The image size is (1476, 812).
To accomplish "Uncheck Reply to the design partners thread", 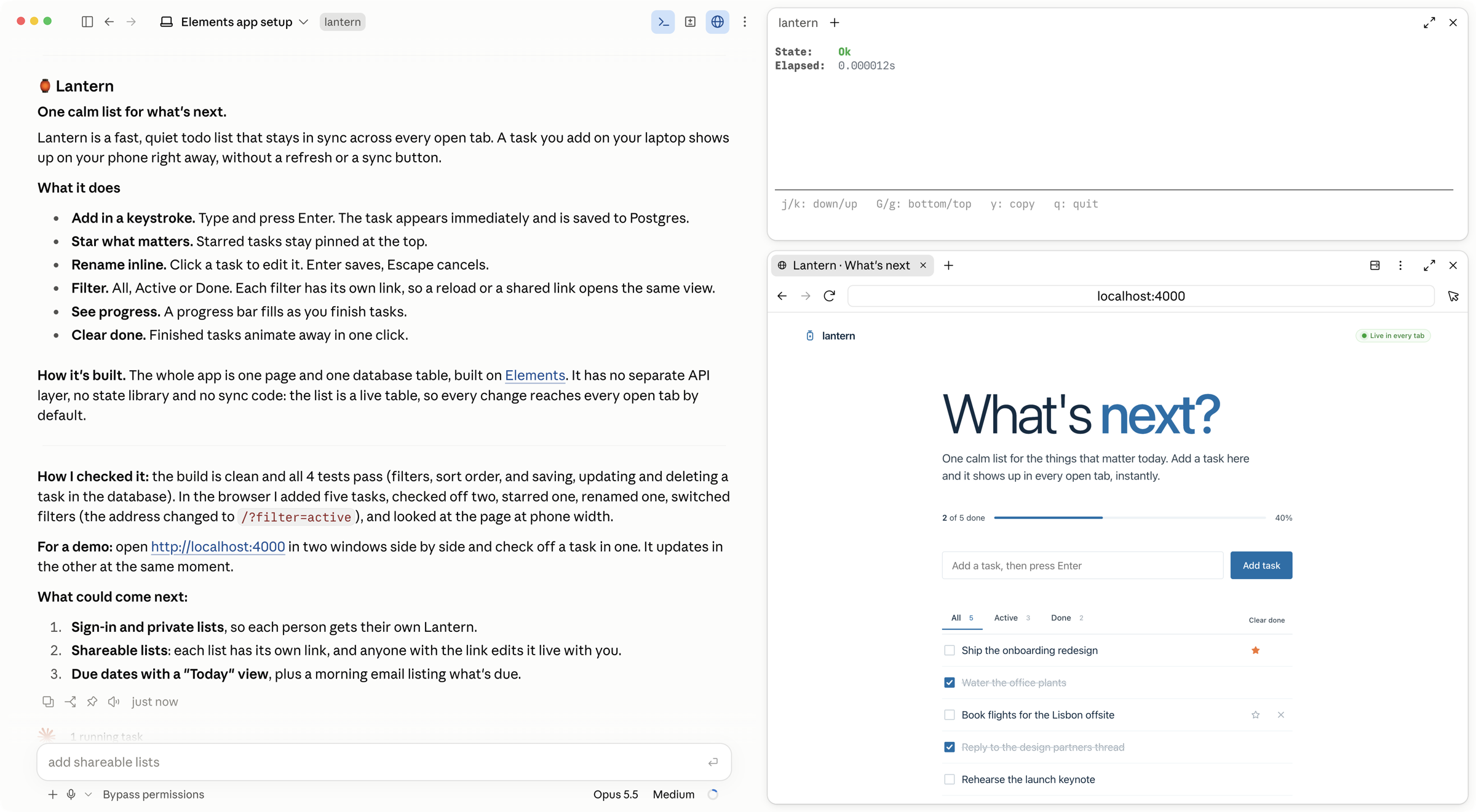I will click(x=950, y=747).
